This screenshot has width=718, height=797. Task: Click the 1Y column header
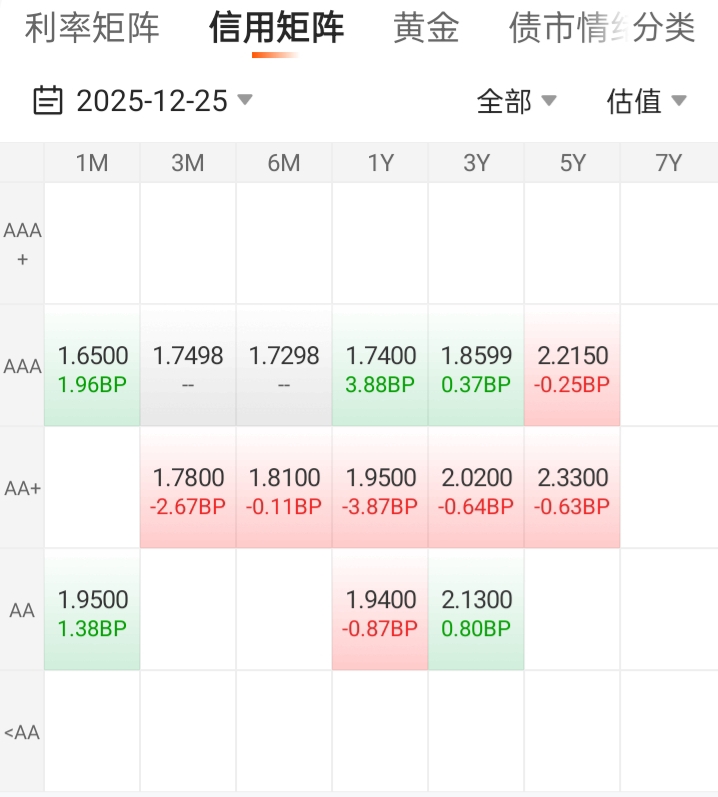380,163
